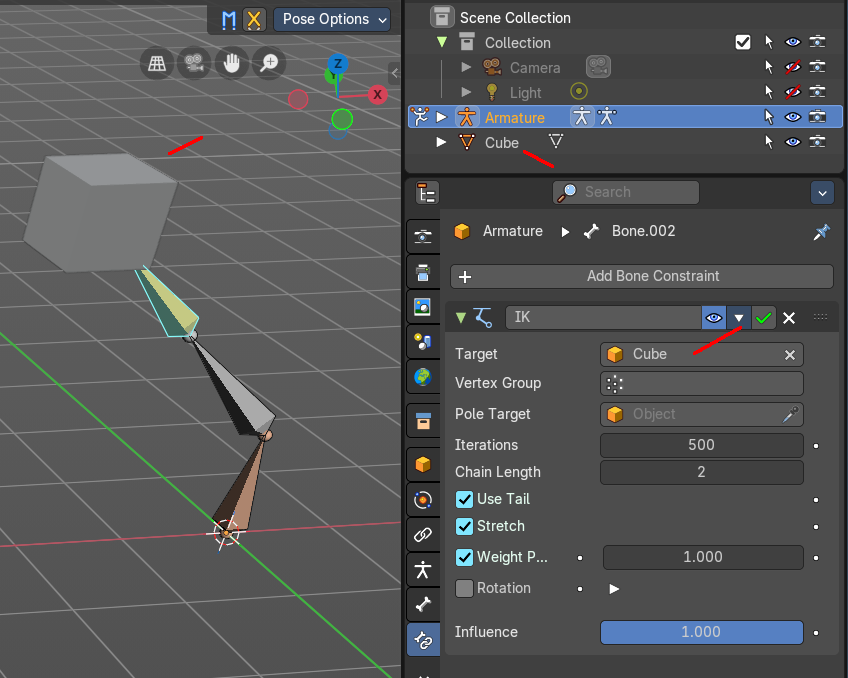848x678 pixels.
Task: Clear the Cube target field
Action: point(790,355)
